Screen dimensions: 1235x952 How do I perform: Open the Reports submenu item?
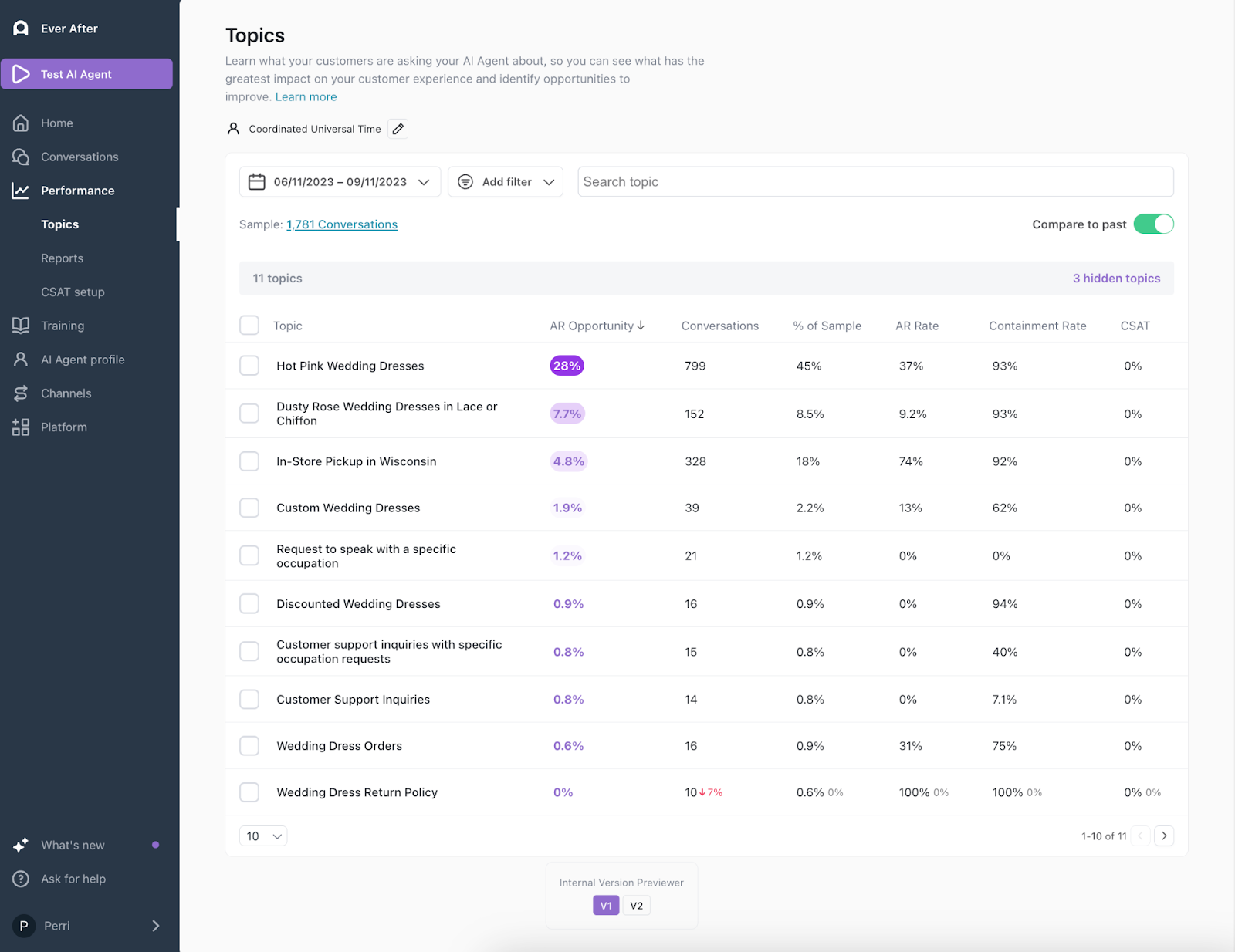[62, 258]
